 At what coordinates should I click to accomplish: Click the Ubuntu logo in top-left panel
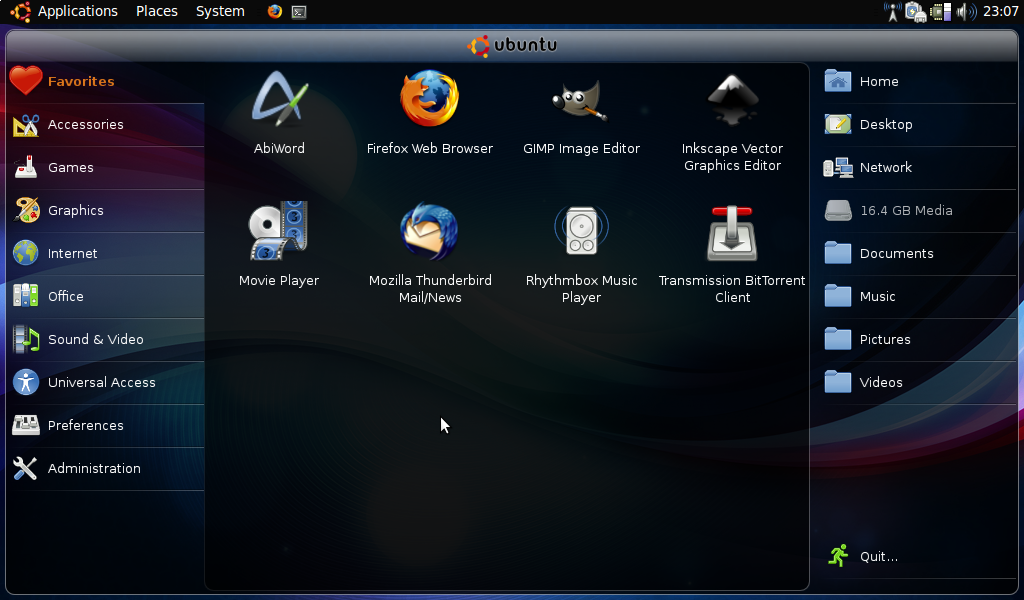point(20,12)
